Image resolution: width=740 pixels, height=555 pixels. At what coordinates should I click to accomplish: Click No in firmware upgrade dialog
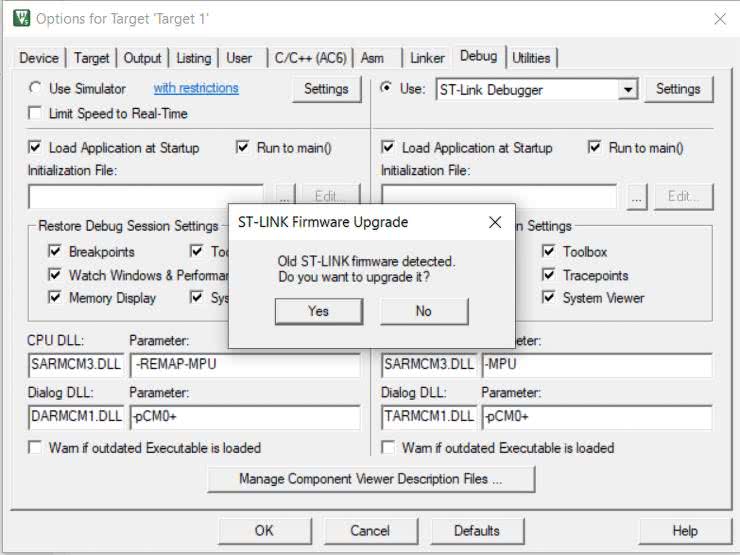[x=423, y=311]
